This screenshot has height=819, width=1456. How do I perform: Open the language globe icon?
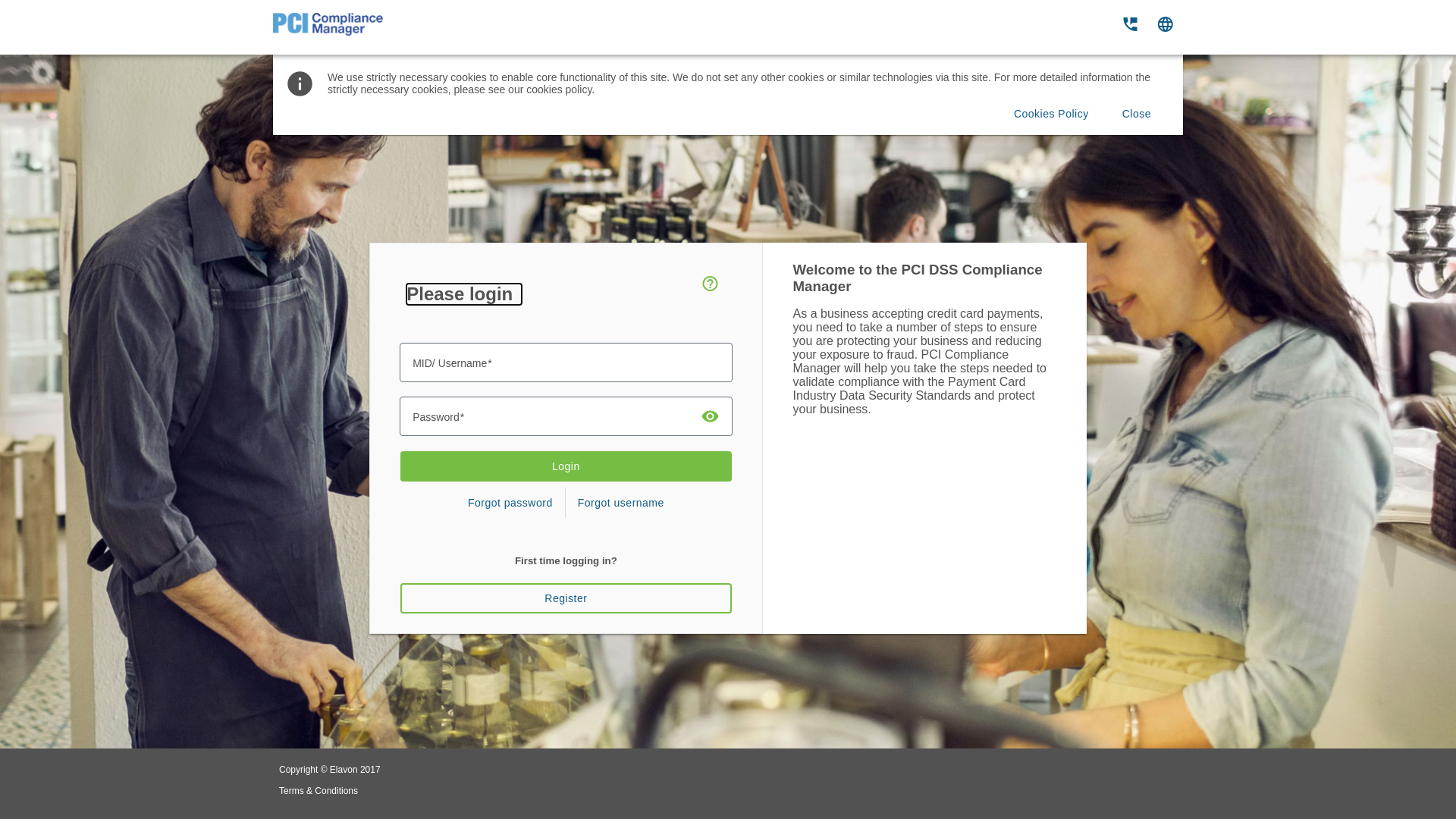(1166, 24)
